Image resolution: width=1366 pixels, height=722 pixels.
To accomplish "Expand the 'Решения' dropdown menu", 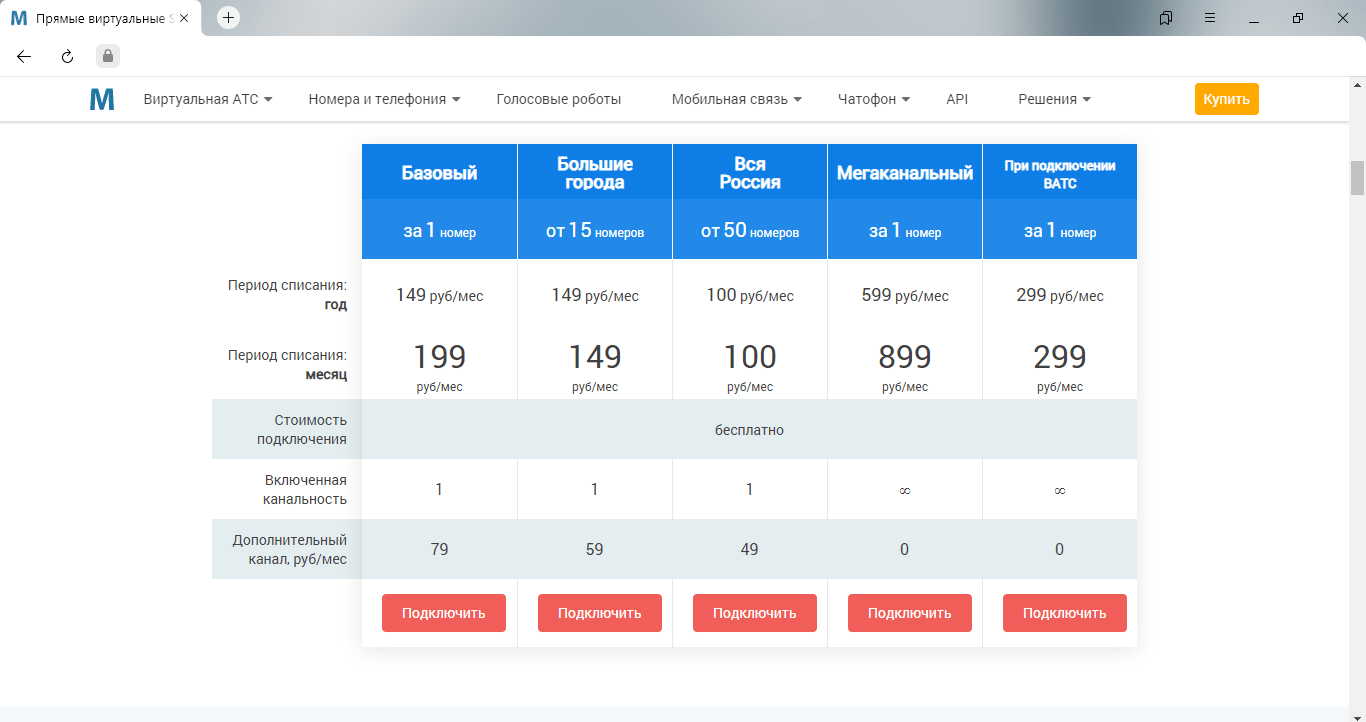I will pyautogui.click(x=1054, y=99).
